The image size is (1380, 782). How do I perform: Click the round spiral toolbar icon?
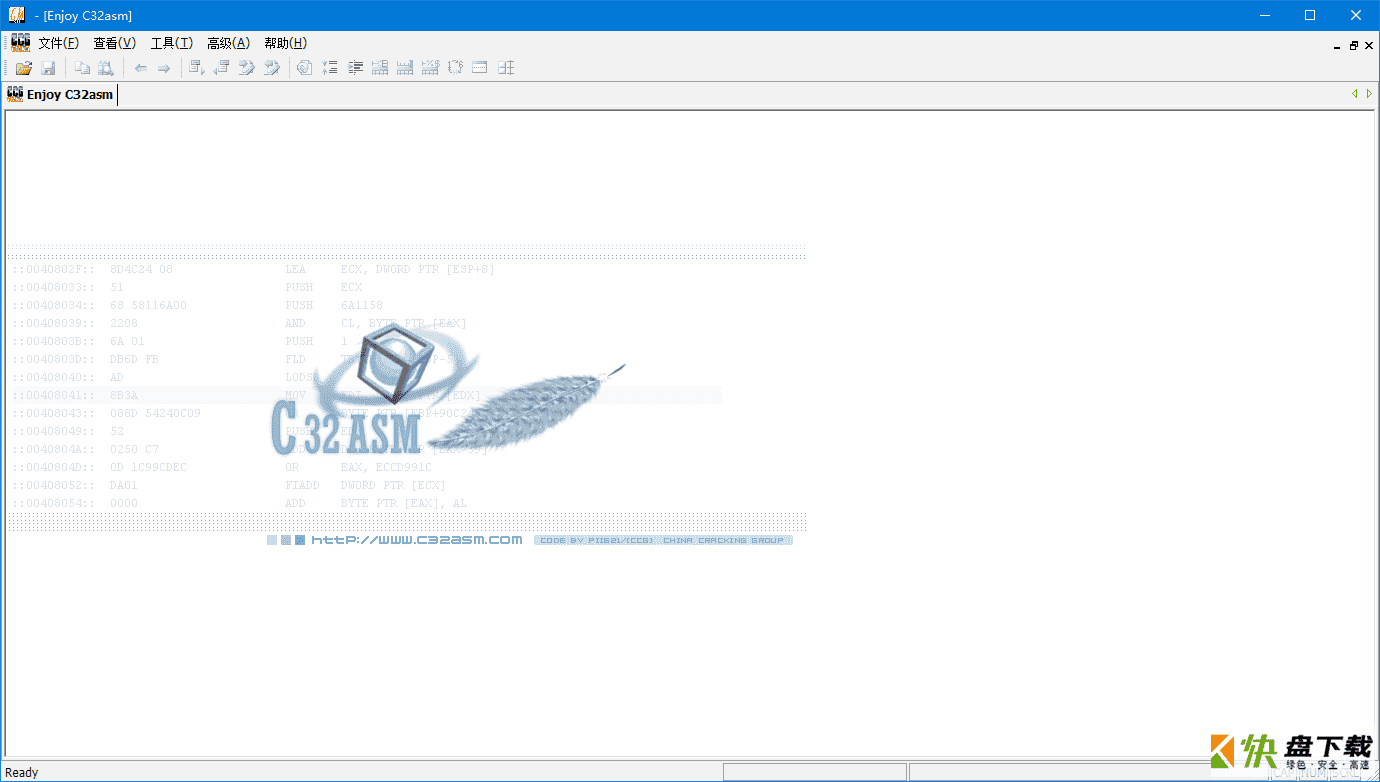pos(304,68)
